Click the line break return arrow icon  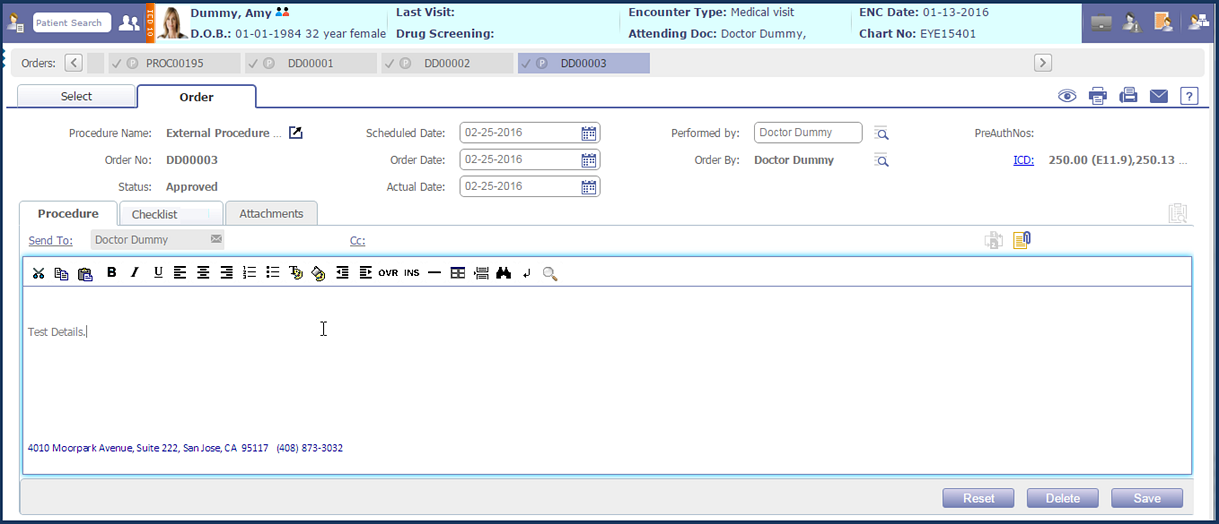pos(527,273)
